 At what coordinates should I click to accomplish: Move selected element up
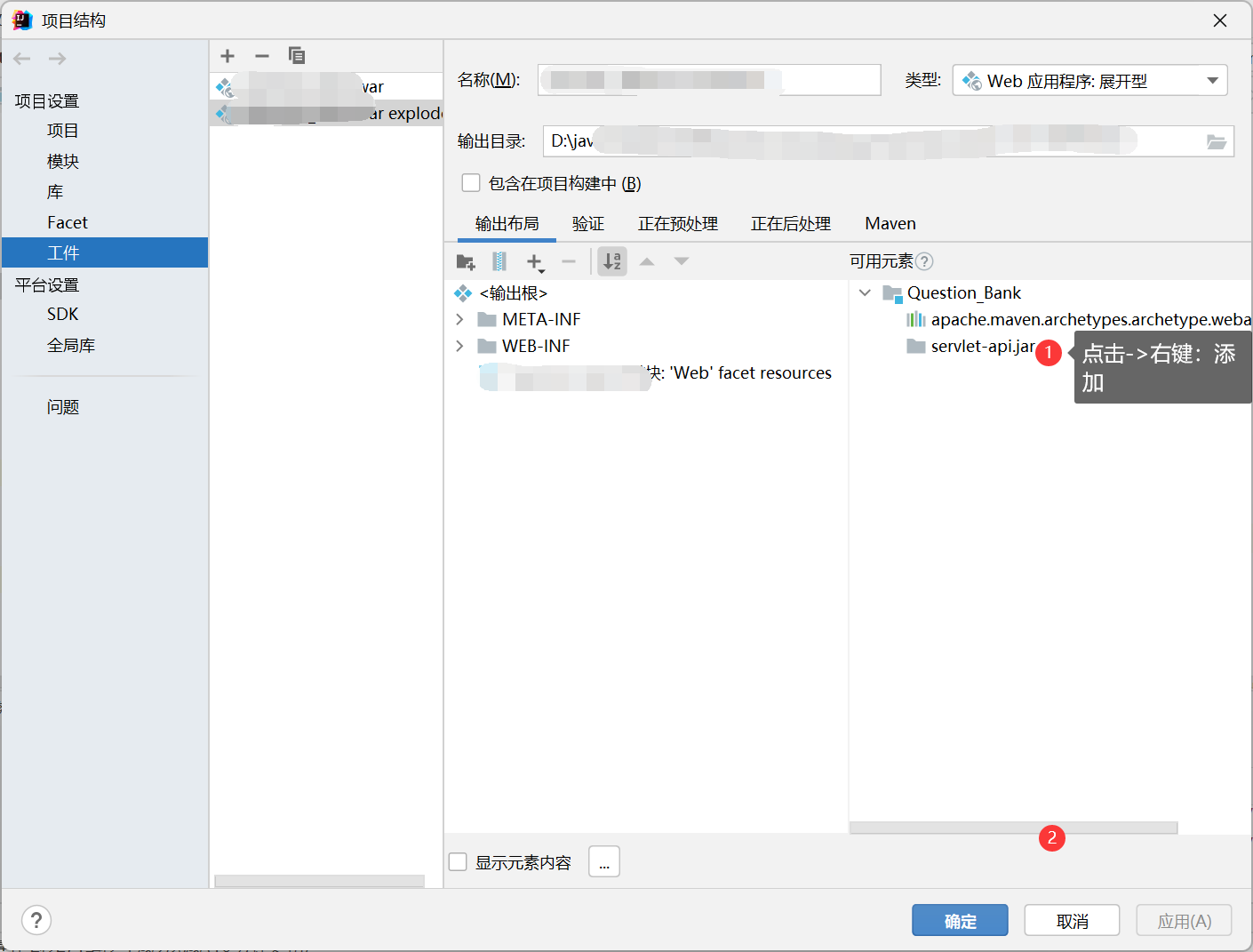tap(647, 261)
